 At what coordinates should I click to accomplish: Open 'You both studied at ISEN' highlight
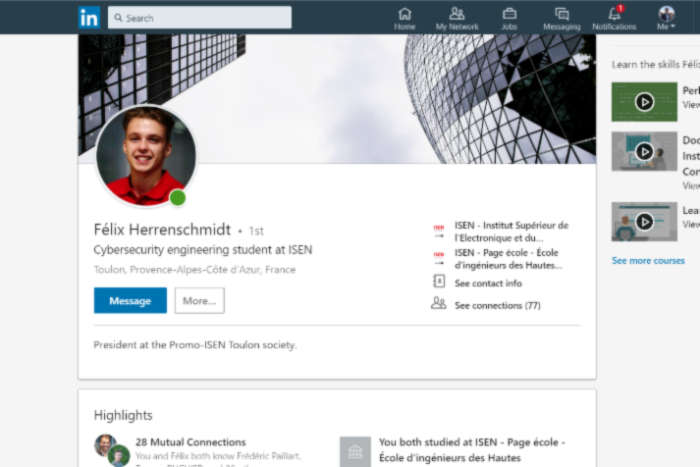tap(472, 450)
